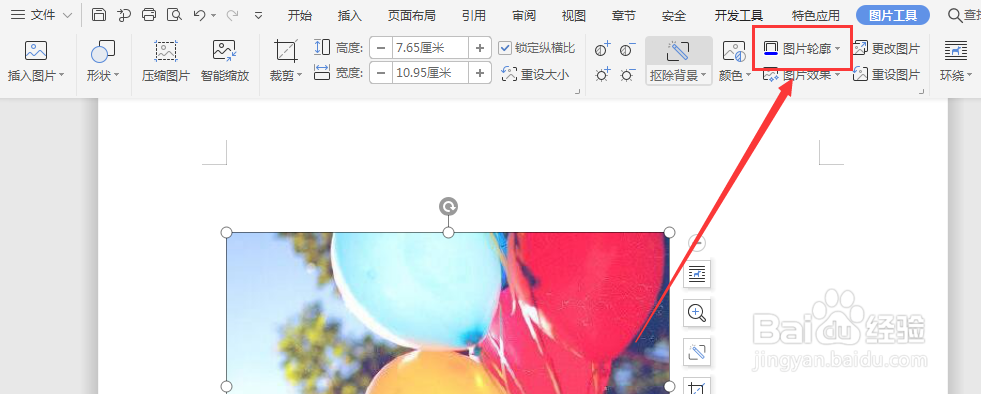Screen dimensions: 981x394
Task: Switch to the Start (开始) tab
Action: 300,16
